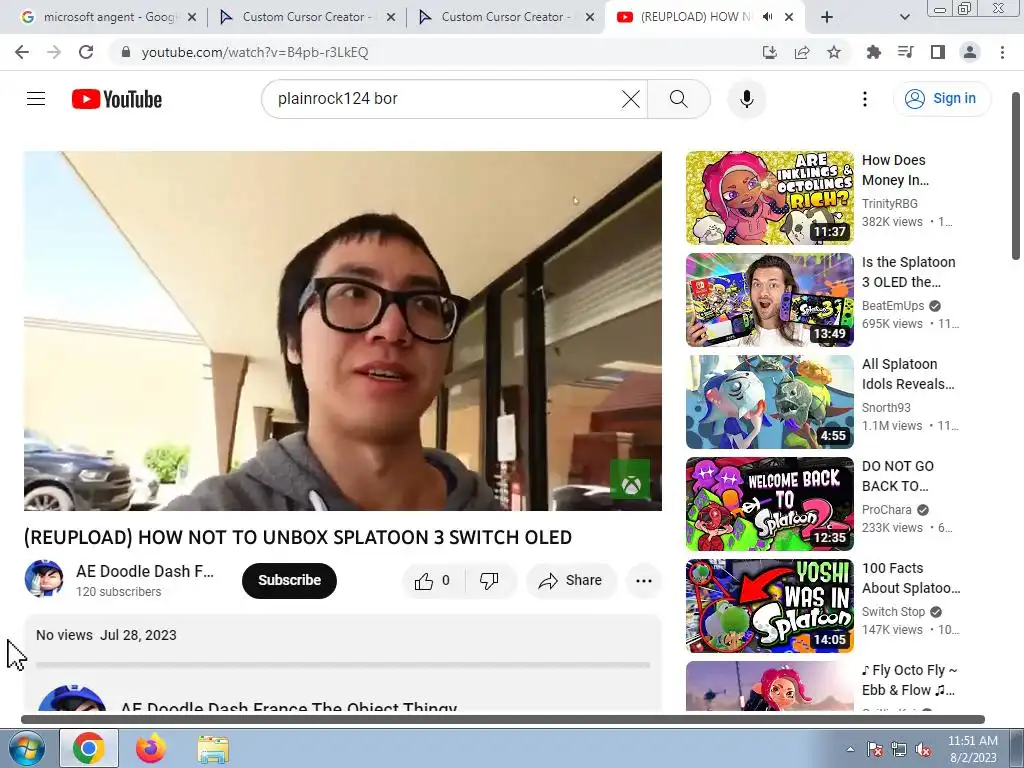Open AE Doodle Dash channel name link
Image resolution: width=1024 pixels, height=768 pixels.
(x=145, y=571)
